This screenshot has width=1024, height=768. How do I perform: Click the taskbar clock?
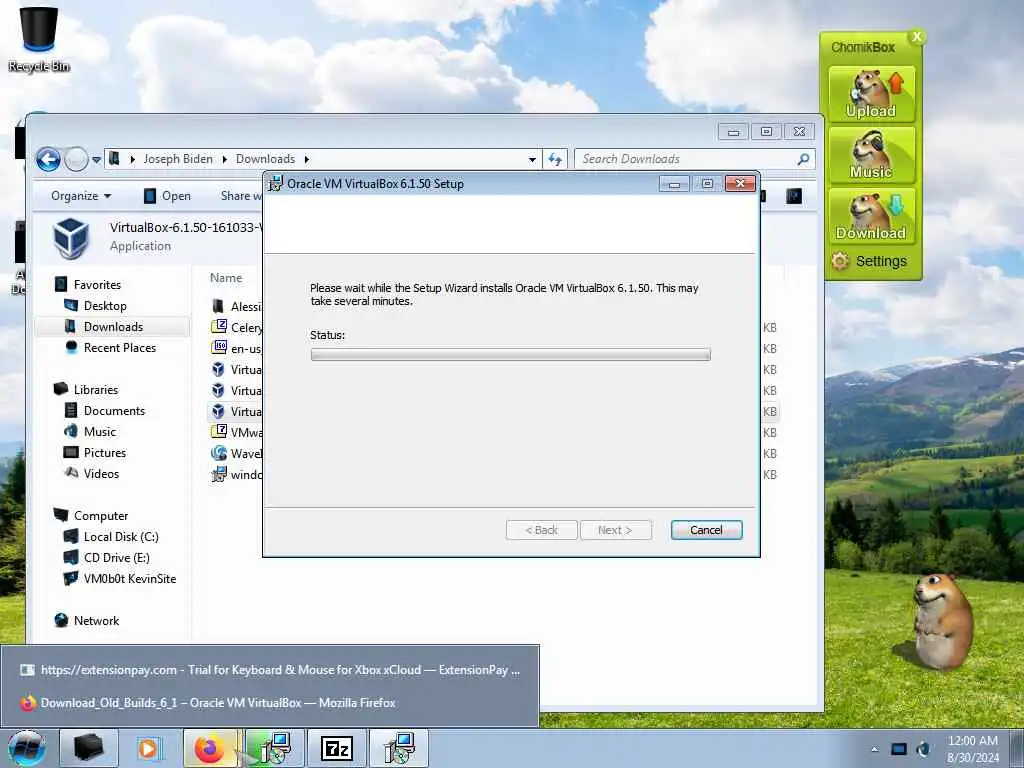(x=972, y=749)
